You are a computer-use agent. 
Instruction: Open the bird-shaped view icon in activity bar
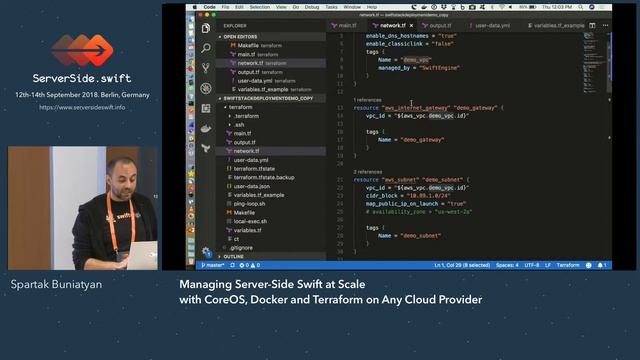click(206, 148)
